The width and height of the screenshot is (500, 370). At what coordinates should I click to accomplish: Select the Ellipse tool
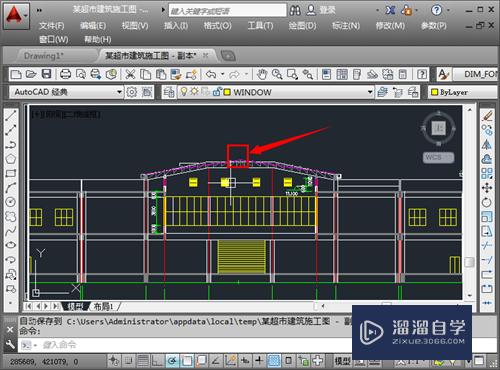coord(11,245)
